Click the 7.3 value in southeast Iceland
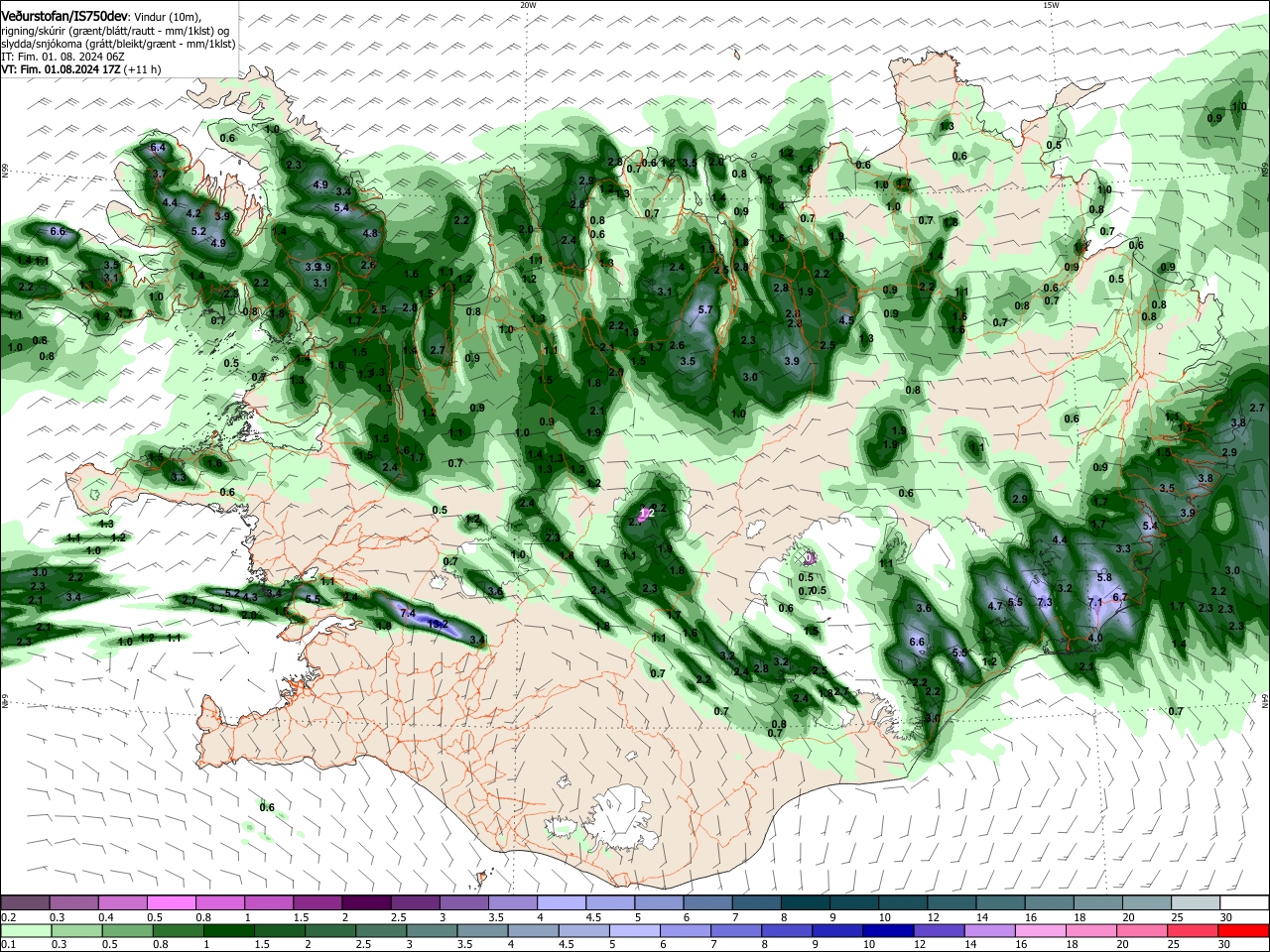Screen dimensions: 1270x952 coord(1044,603)
